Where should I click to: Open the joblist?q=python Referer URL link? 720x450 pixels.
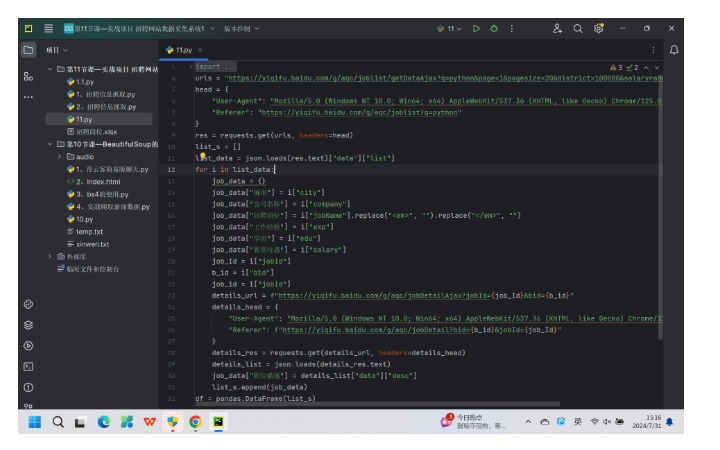point(360,112)
